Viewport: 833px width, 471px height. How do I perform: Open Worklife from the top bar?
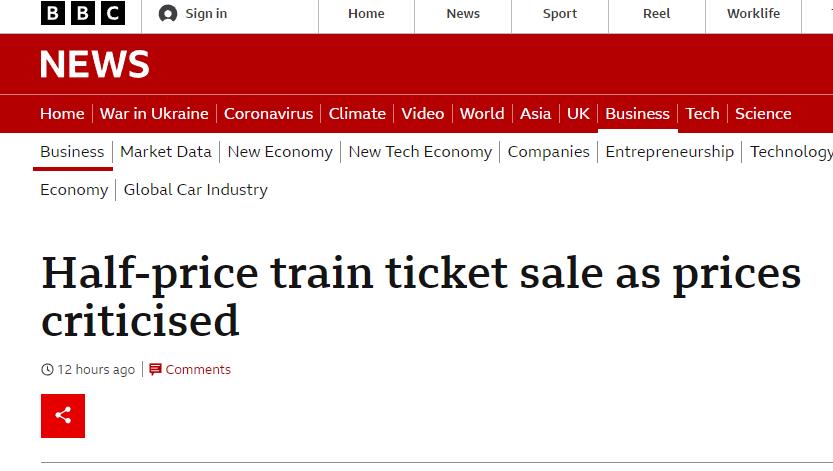pos(753,14)
